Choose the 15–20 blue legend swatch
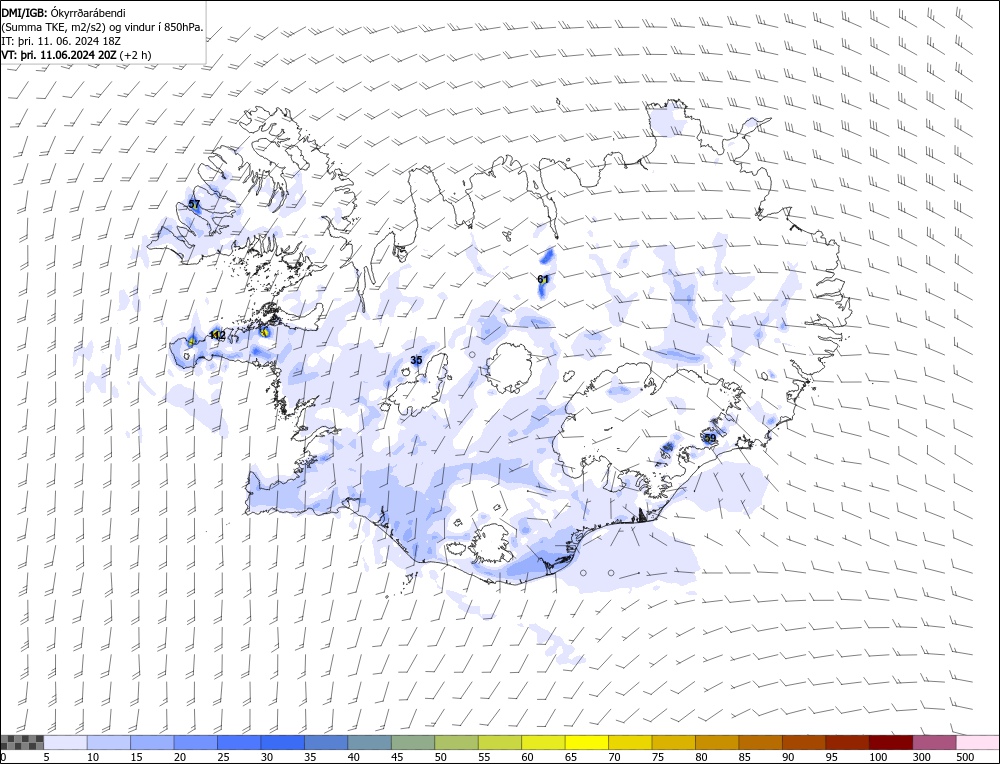The width and height of the screenshot is (1000, 764). [152, 742]
